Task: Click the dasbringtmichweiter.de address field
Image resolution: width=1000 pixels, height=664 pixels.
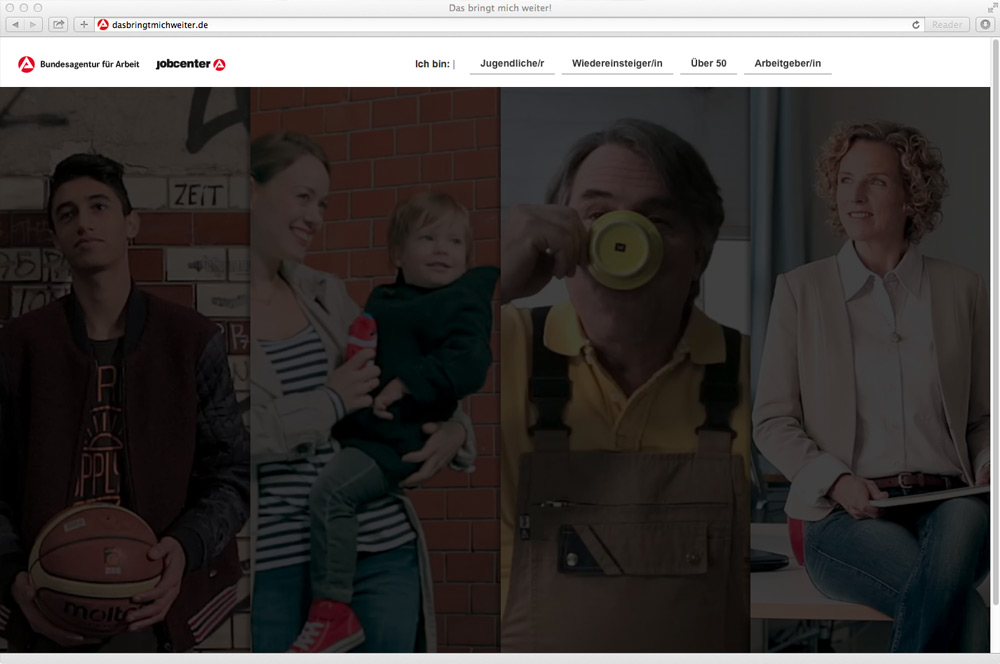Action: click(x=500, y=24)
